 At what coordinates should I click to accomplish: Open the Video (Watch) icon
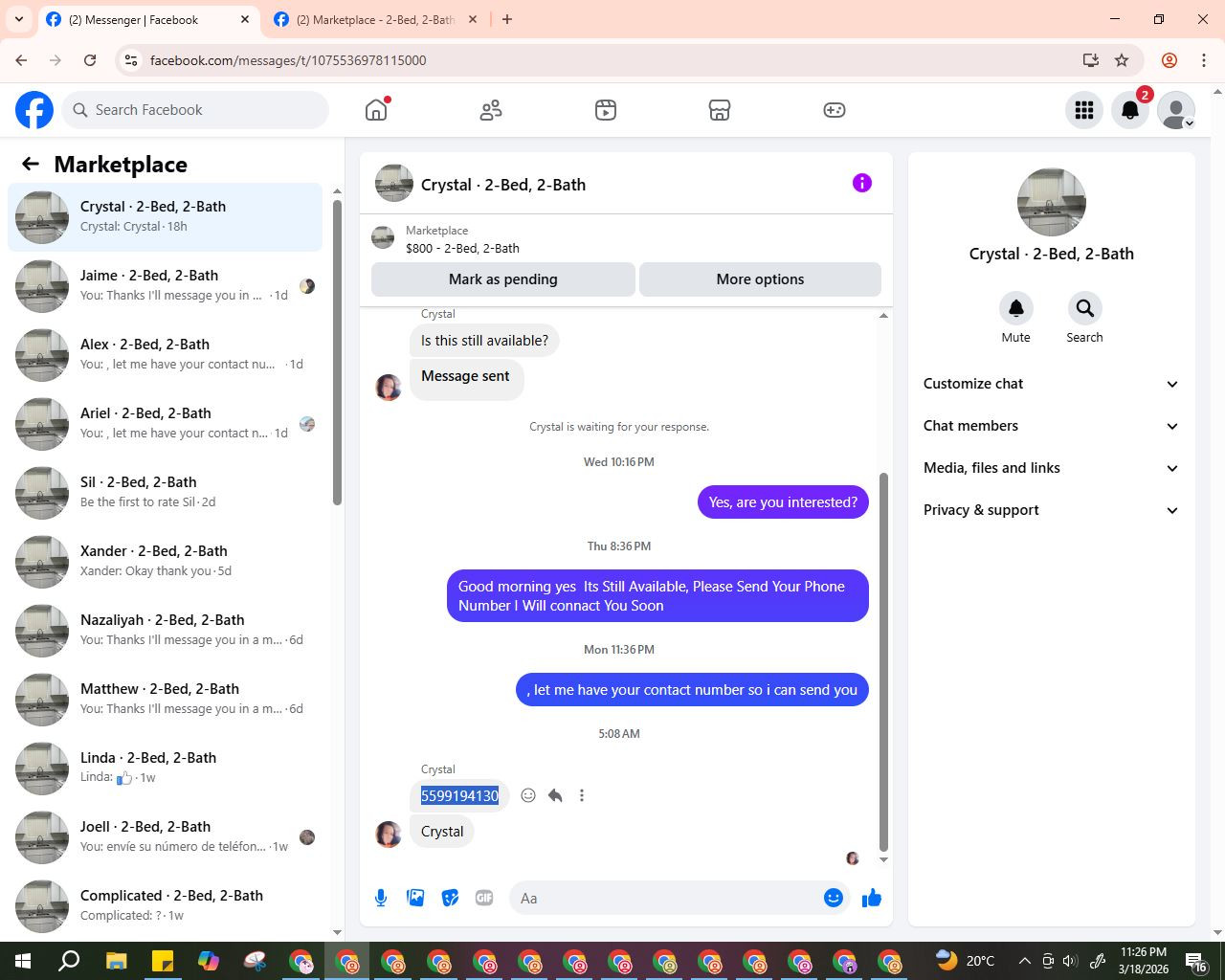(x=606, y=110)
